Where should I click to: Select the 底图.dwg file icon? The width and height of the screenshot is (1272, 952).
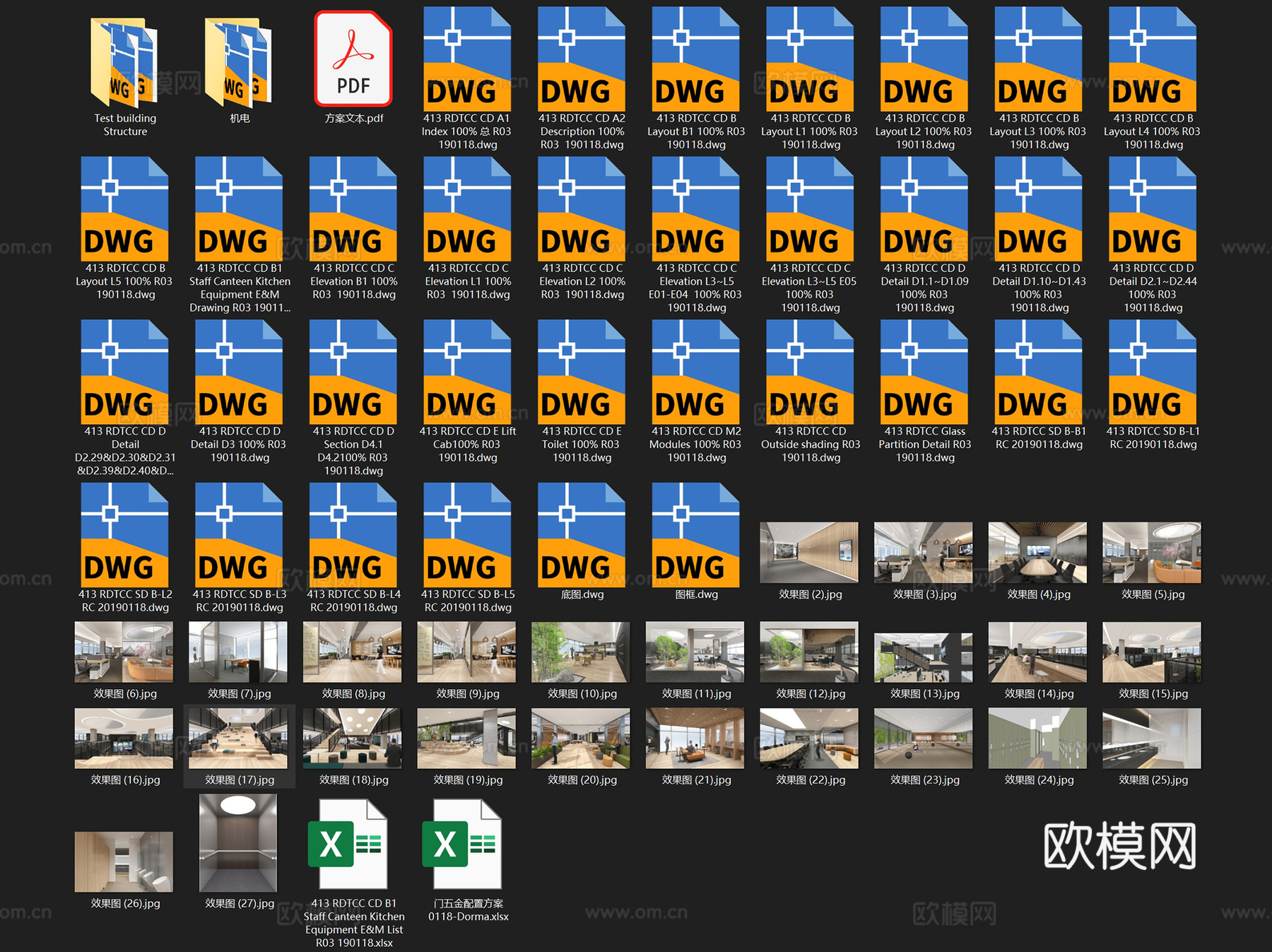tap(582, 536)
